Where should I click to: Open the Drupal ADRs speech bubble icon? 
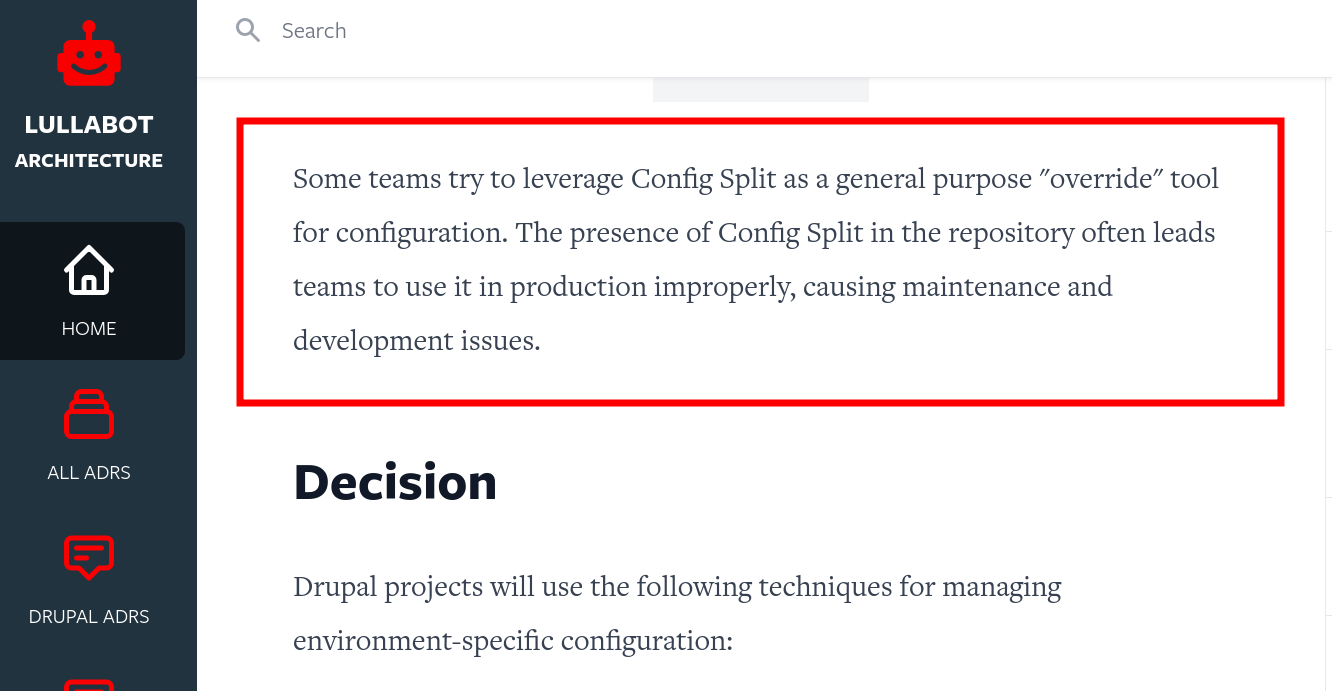point(89,558)
